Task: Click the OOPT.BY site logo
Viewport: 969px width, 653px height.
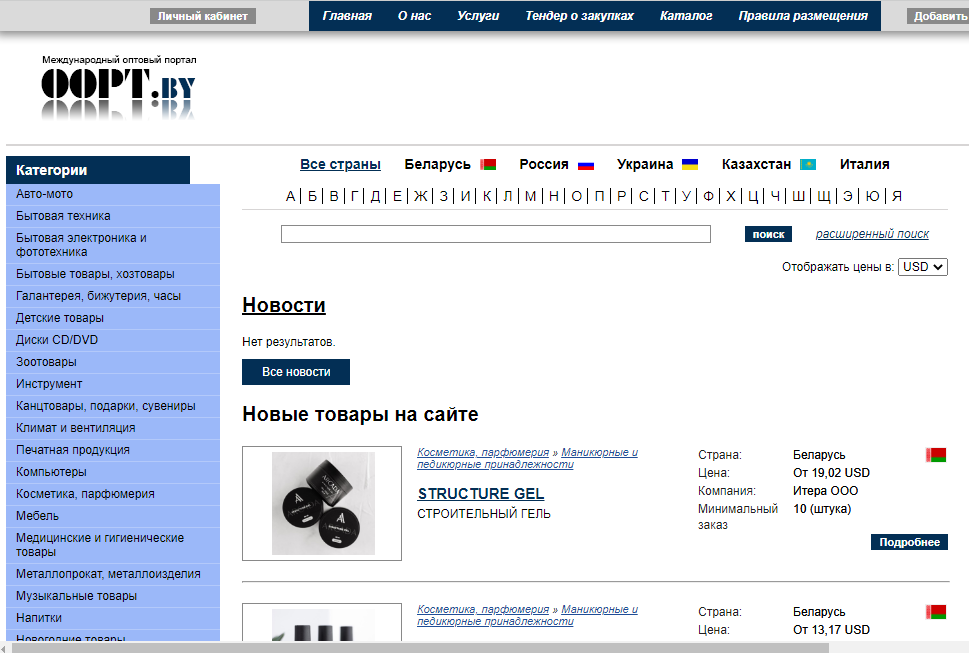Action: (118, 87)
